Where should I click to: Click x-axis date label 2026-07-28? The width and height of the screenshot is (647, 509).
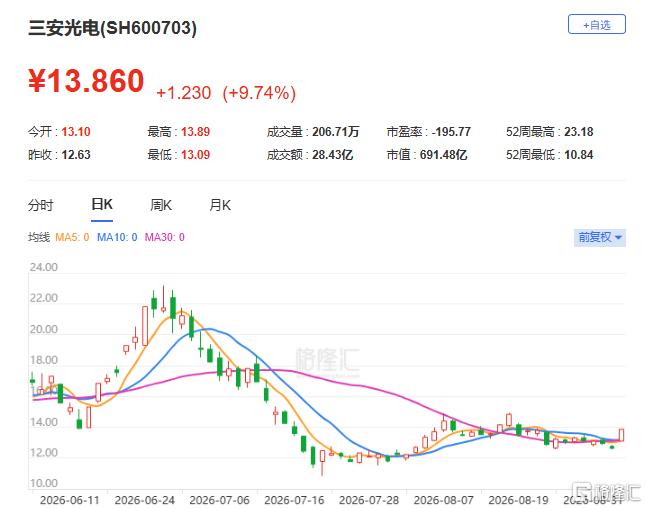click(x=369, y=500)
